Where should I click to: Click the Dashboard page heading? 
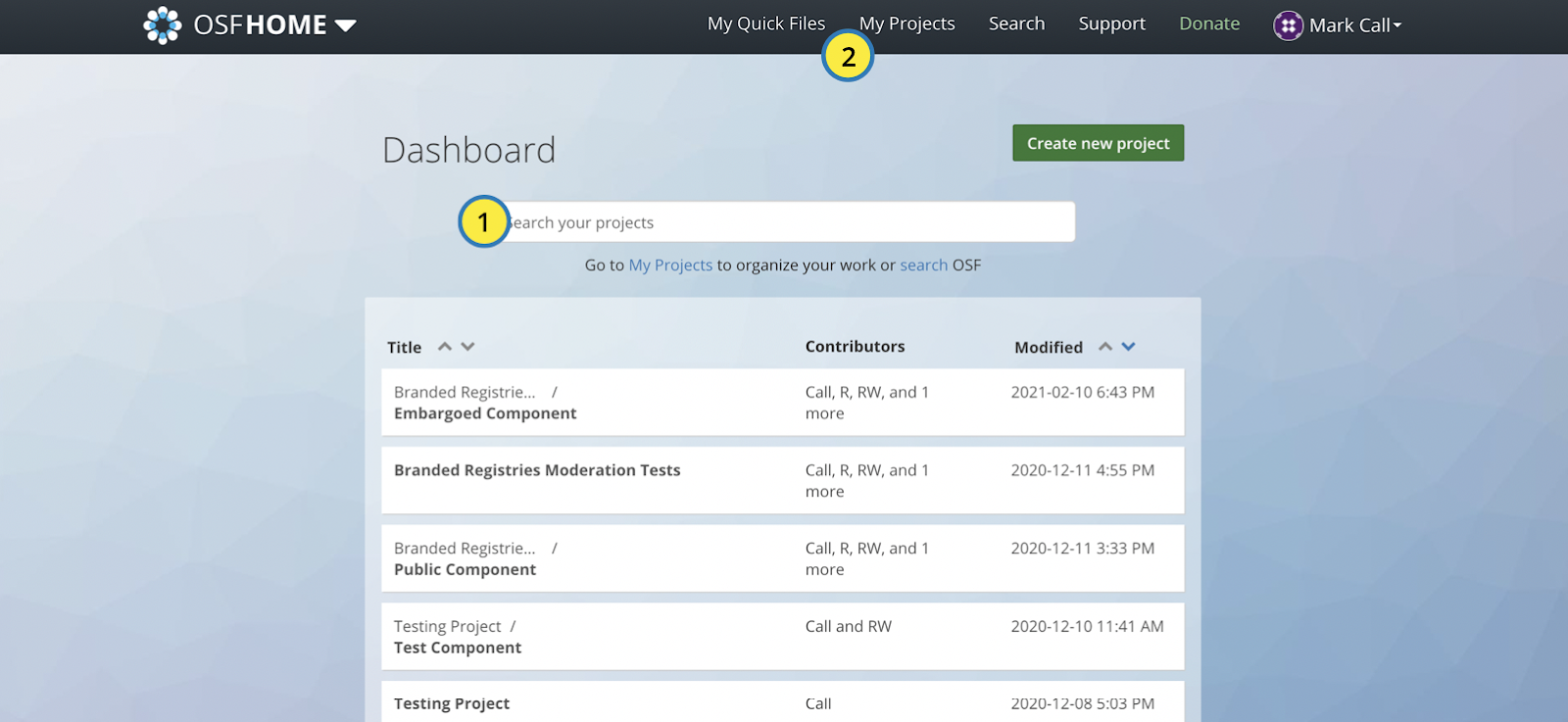468,150
